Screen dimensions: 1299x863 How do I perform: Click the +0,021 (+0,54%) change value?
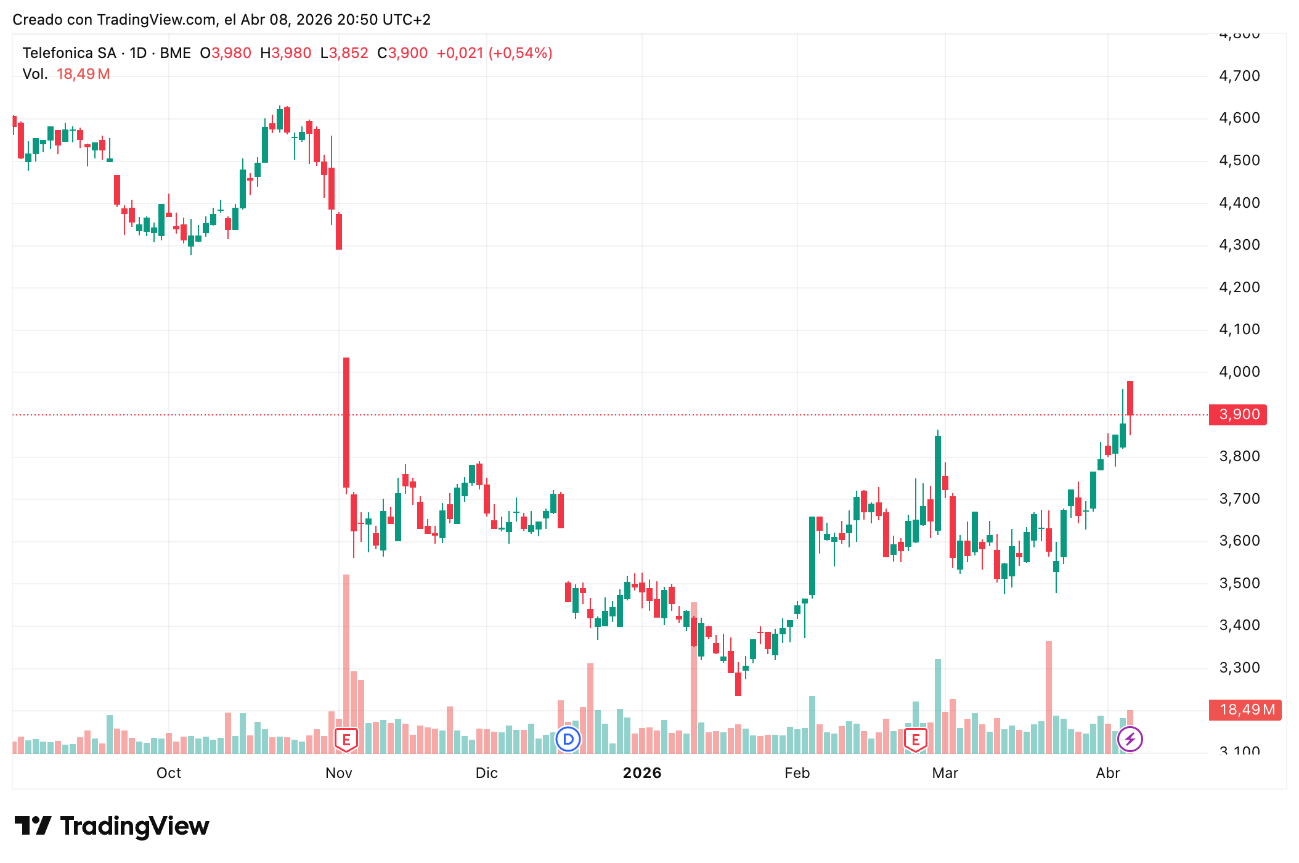coord(494,53)
